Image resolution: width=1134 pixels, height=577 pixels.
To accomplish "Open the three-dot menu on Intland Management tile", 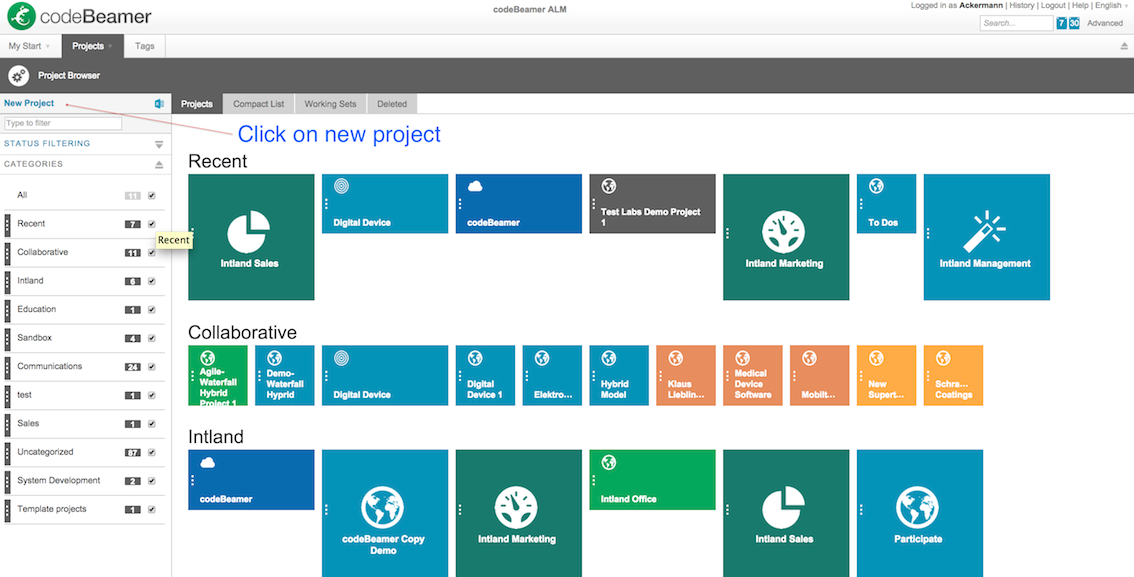I will click(x=929, y=232).
